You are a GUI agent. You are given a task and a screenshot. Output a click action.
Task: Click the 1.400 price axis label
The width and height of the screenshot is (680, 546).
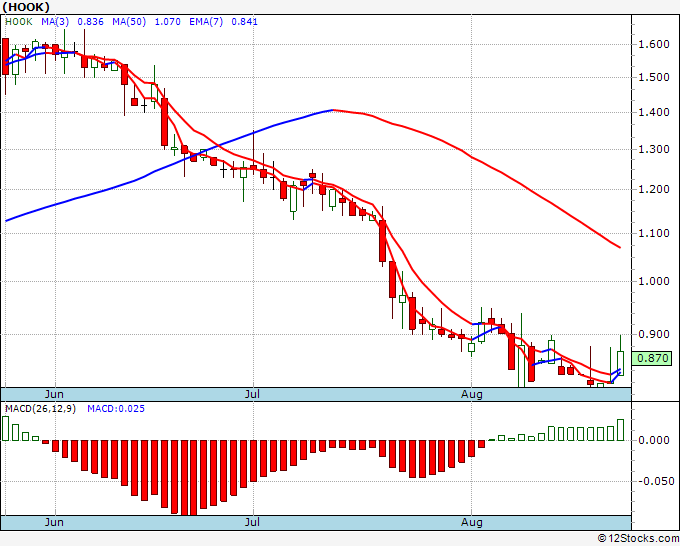pyautogui.click(x=654, y=112)
